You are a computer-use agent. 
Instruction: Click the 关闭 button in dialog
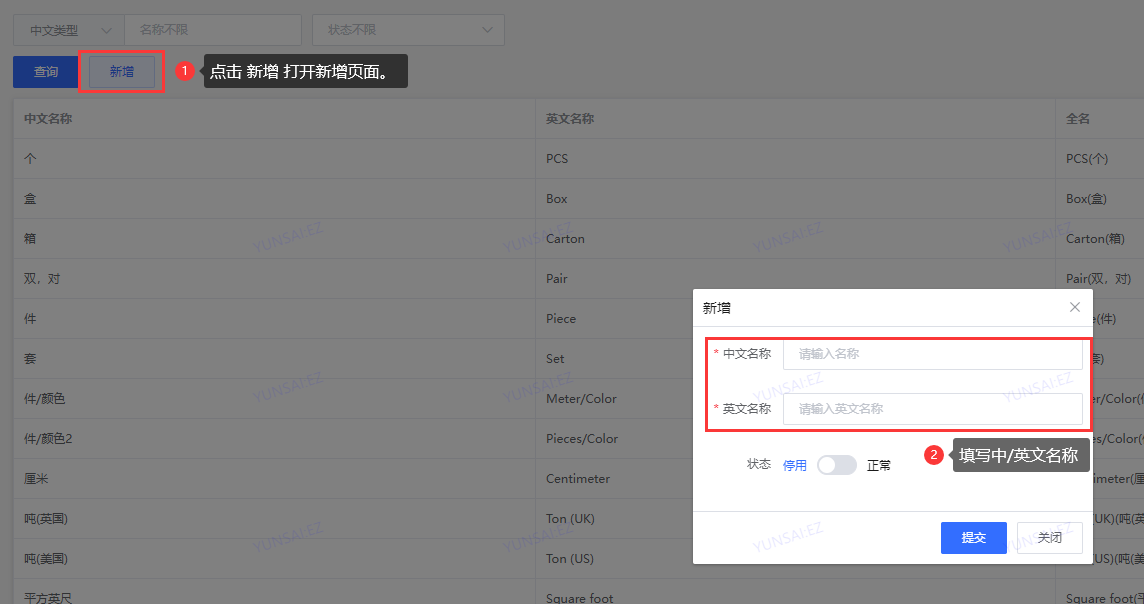click(x=1049, y=538)
